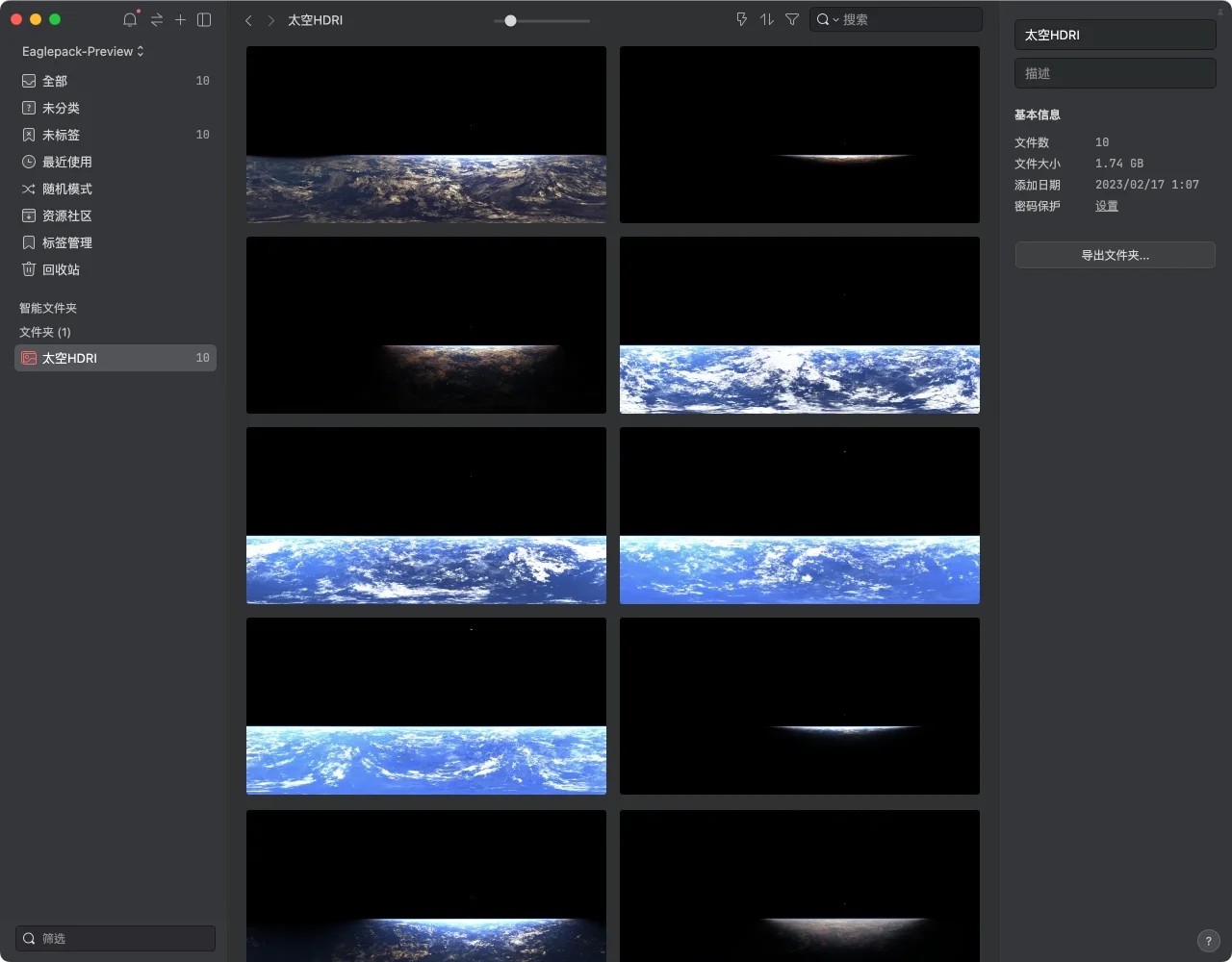This screenshot has height=962, width=1232.
Task: Select the blue Earth thumbnail in row three left
Action: pyautogui.click(x=426, y=516)
